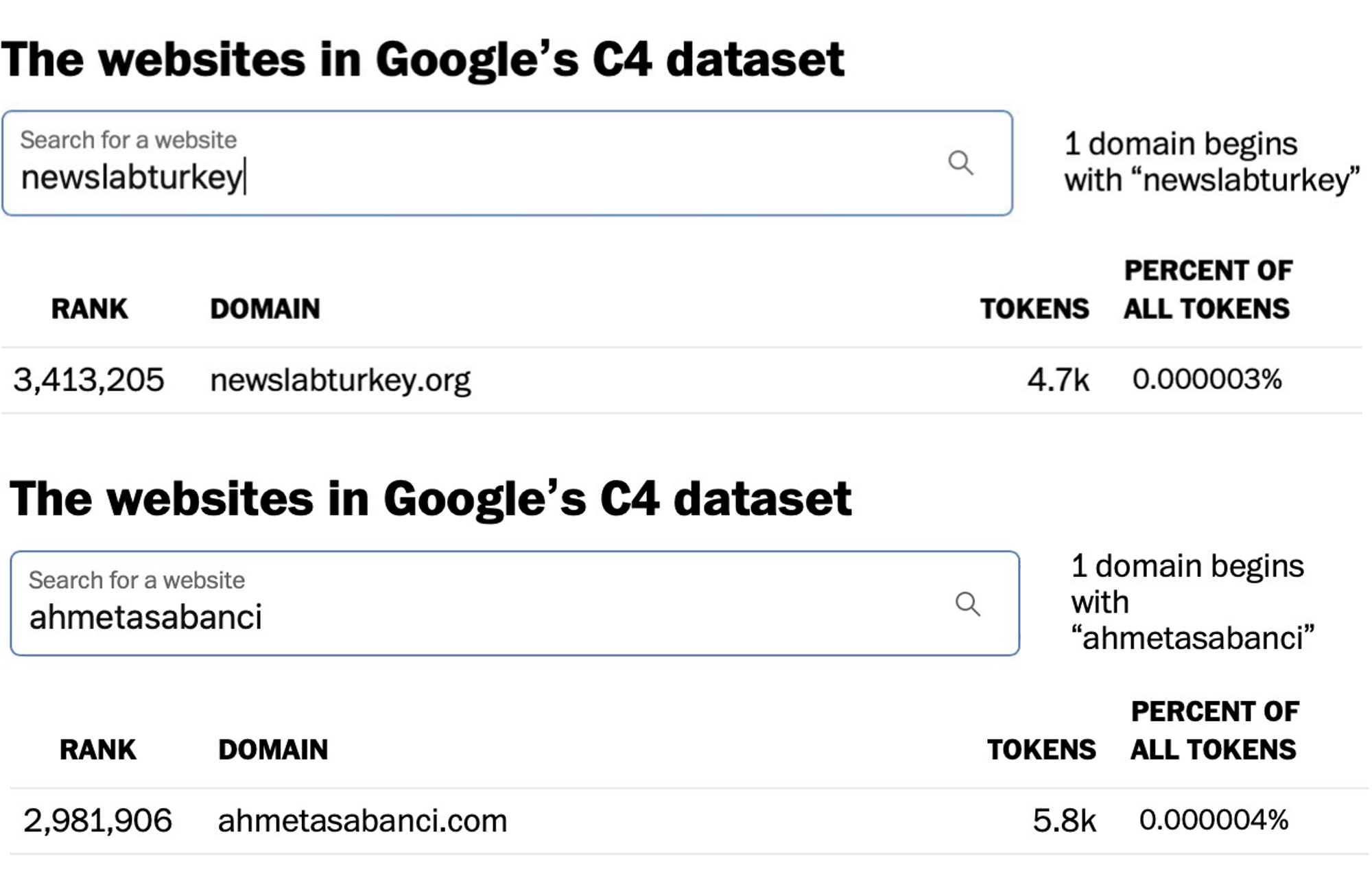Click the 4.7k tokens cell

pos(1058,380)
